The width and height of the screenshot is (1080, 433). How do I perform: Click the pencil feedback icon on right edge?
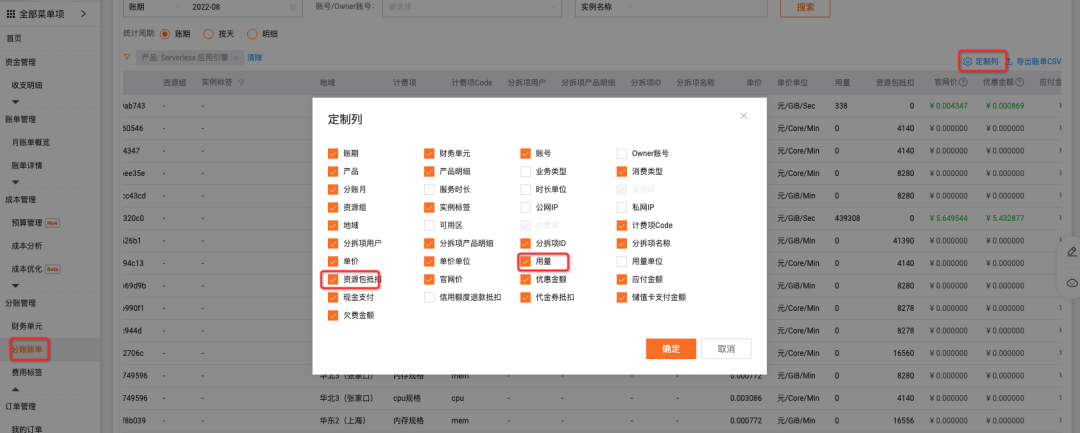[1072, 251]
